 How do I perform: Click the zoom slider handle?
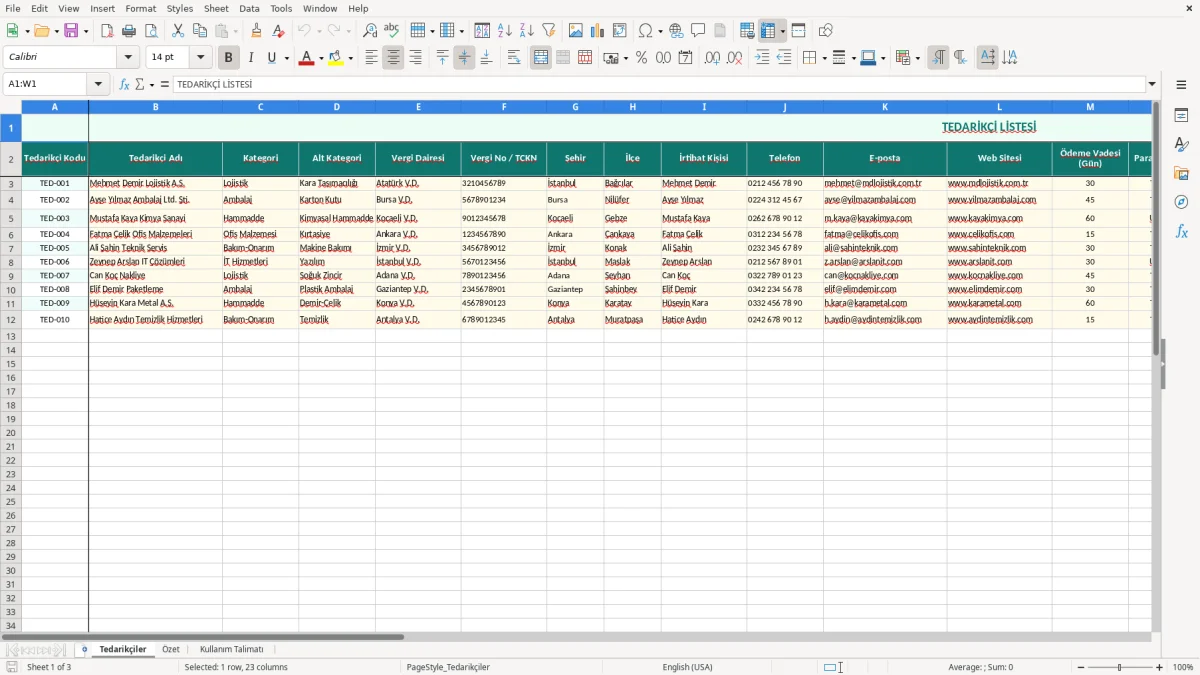click(1120, 667)
